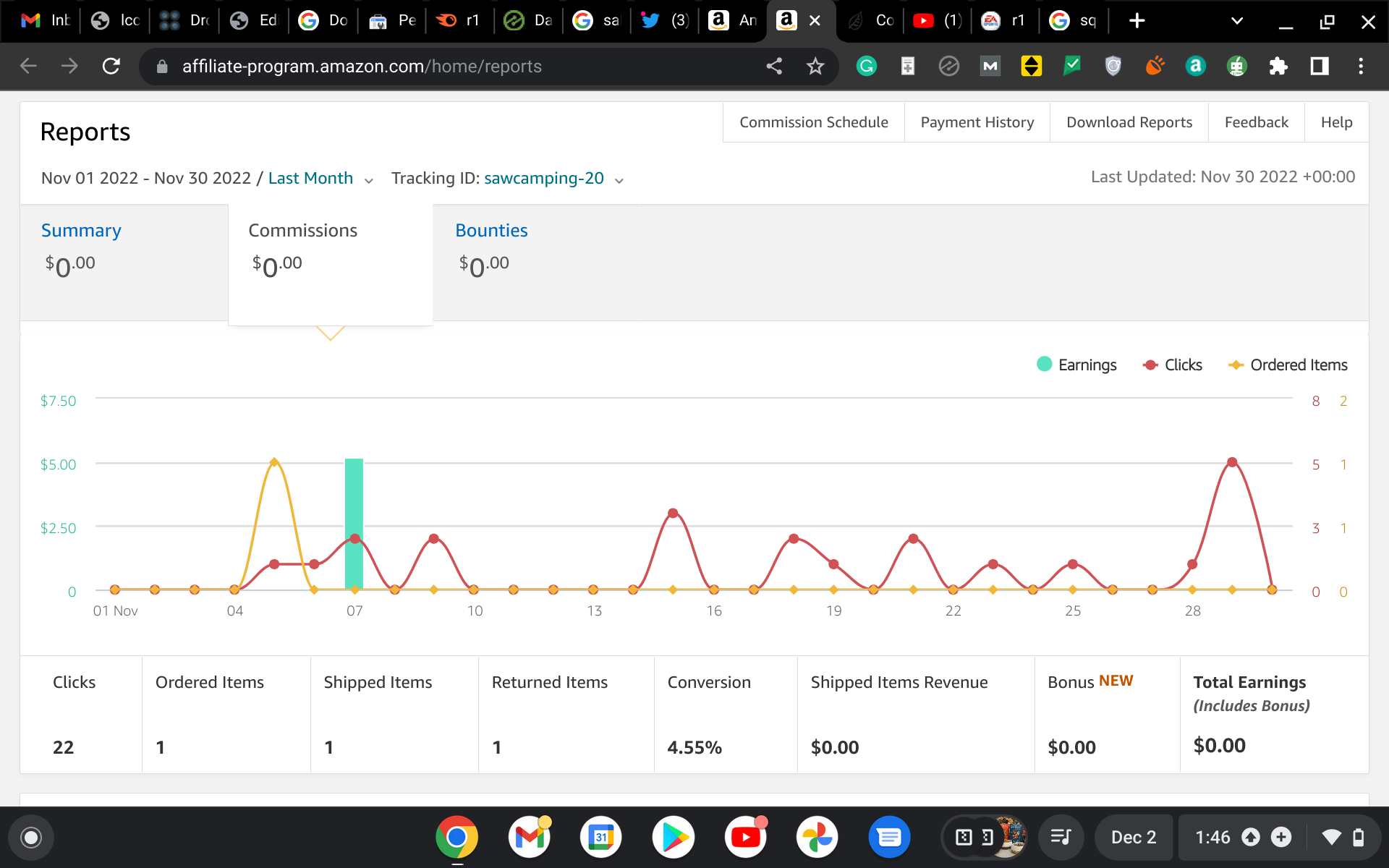The width and height of the screenshot is (1389, 868).
Task: Open the gray circular slash extension
Action: [949, 67]
